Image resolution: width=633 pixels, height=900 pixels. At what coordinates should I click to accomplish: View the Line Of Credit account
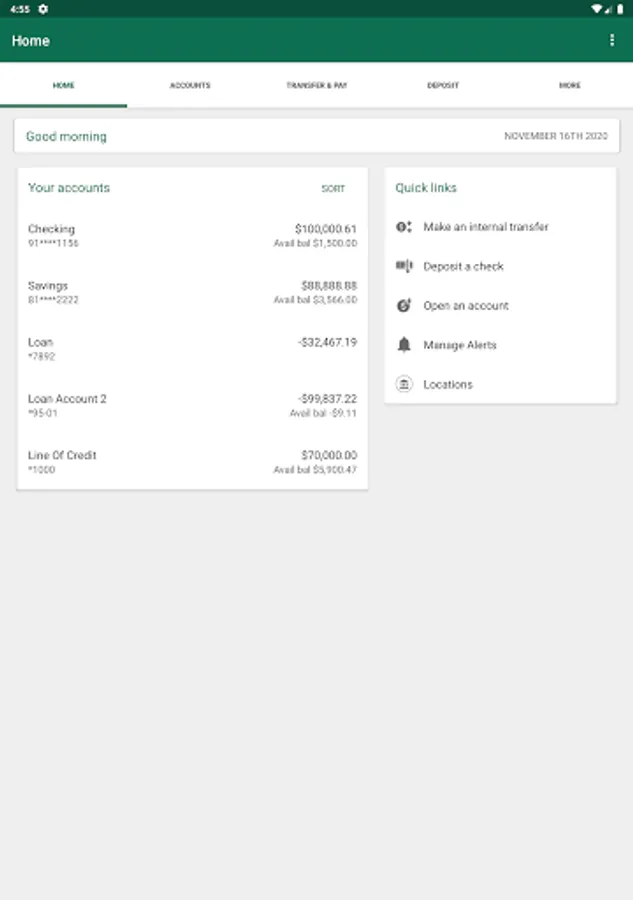[192, 461]
